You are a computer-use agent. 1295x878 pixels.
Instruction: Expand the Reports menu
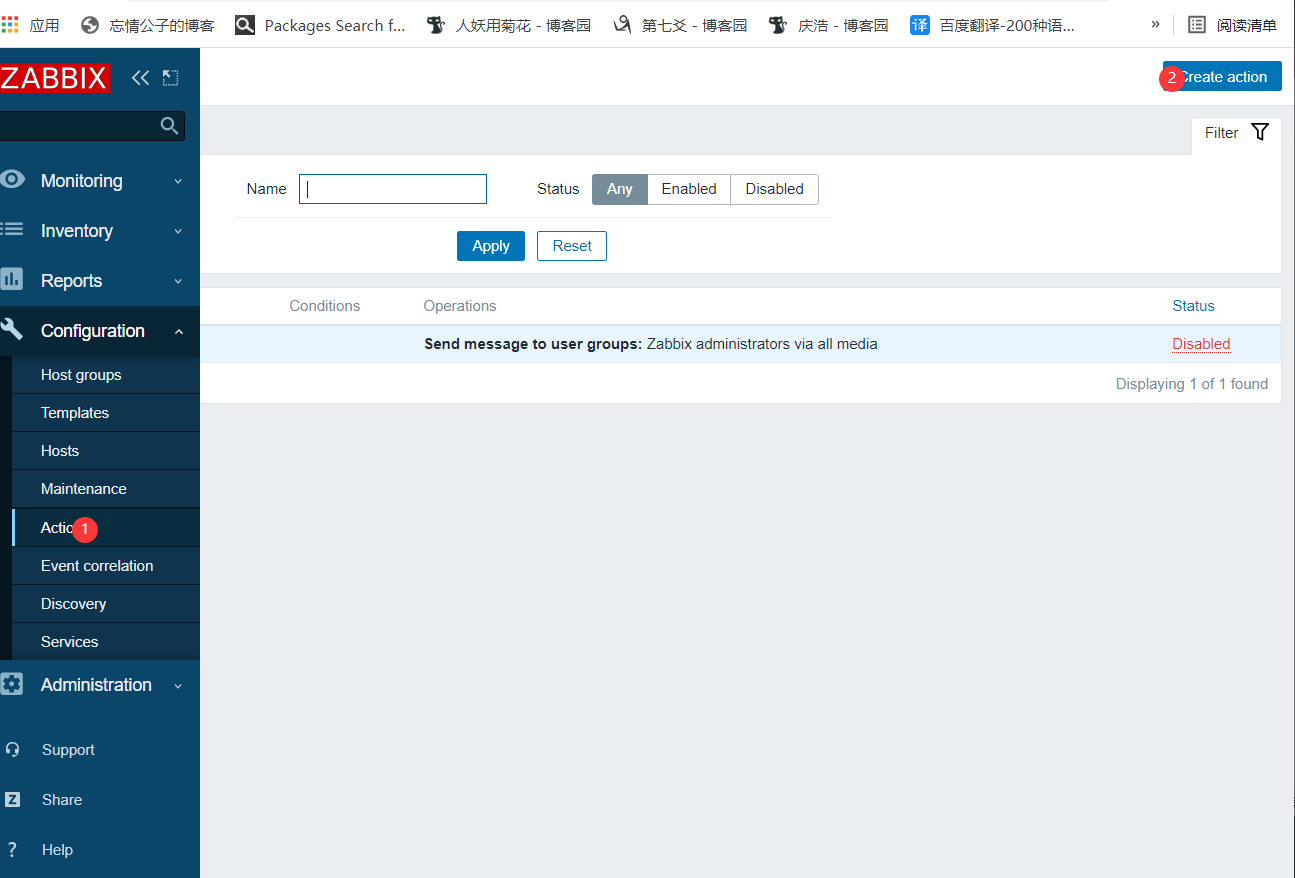coord(100,281)
